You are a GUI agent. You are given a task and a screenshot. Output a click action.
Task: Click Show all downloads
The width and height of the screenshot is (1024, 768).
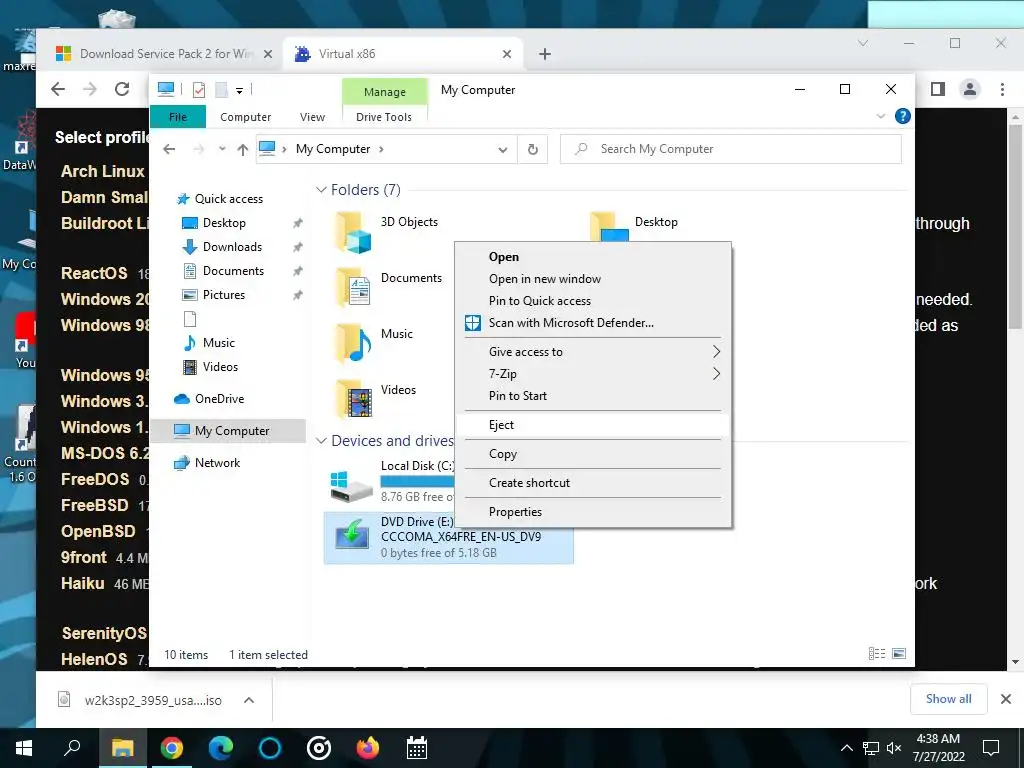click(x=948, y=699)
